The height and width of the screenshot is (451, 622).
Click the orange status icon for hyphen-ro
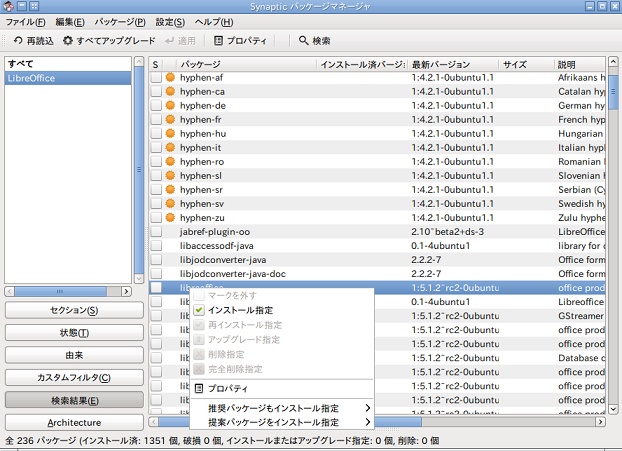170,161
